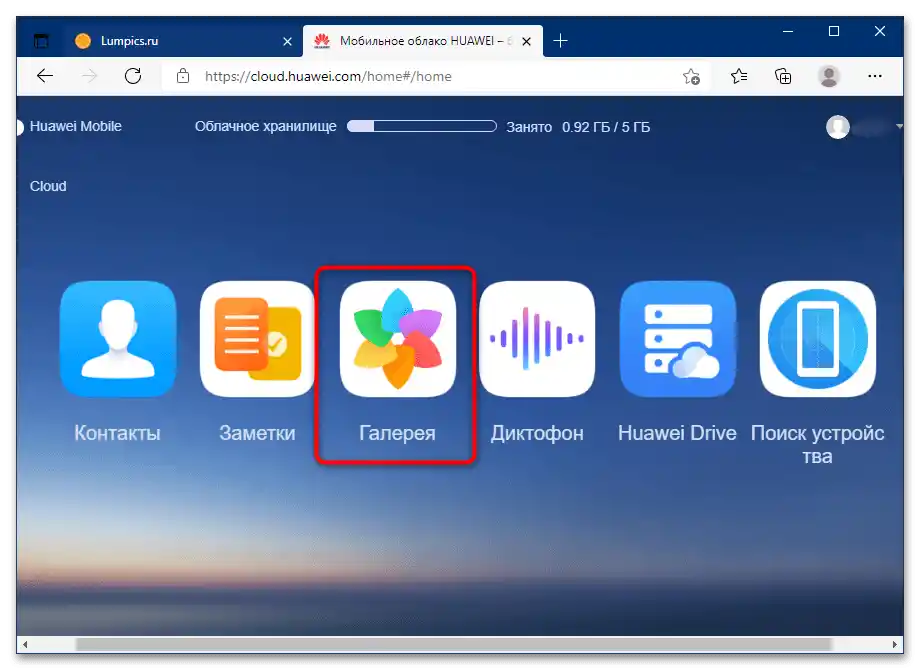This screenshot has width=920, height=670.
Task: Click the Контакты label text
Action: point(117,433)
